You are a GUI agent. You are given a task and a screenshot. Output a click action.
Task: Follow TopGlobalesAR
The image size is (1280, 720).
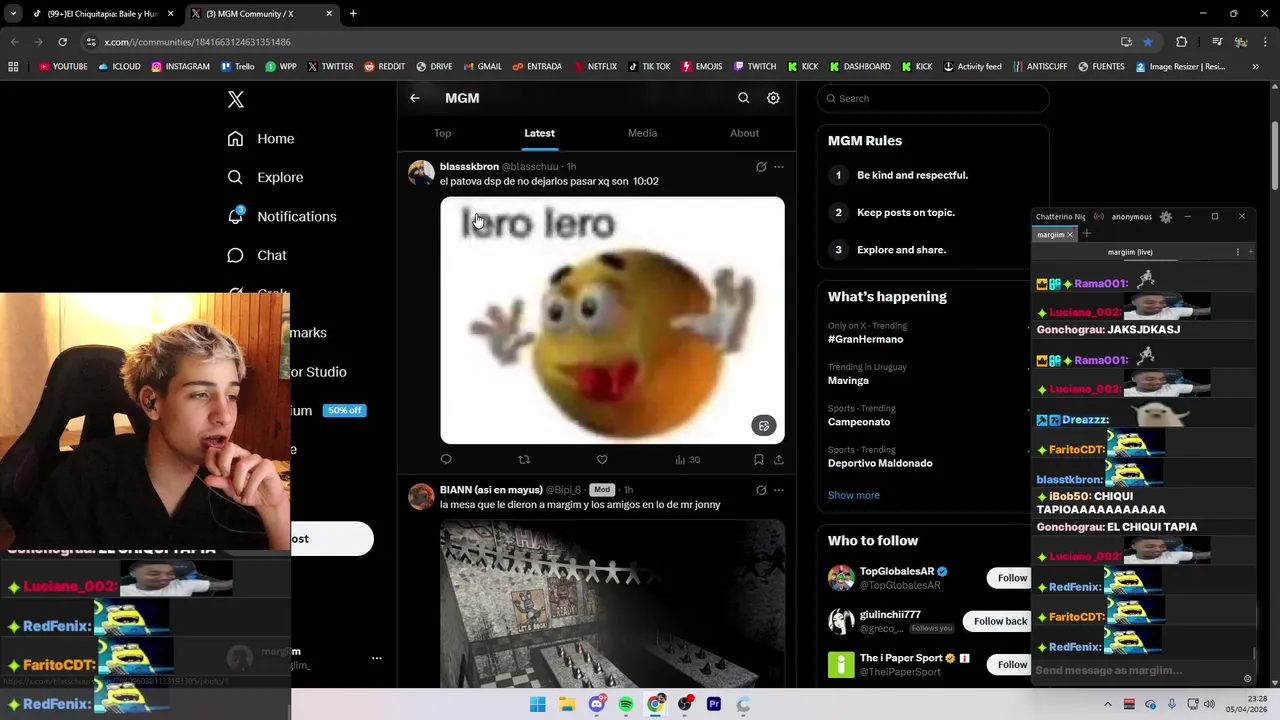click(1010, 578)
